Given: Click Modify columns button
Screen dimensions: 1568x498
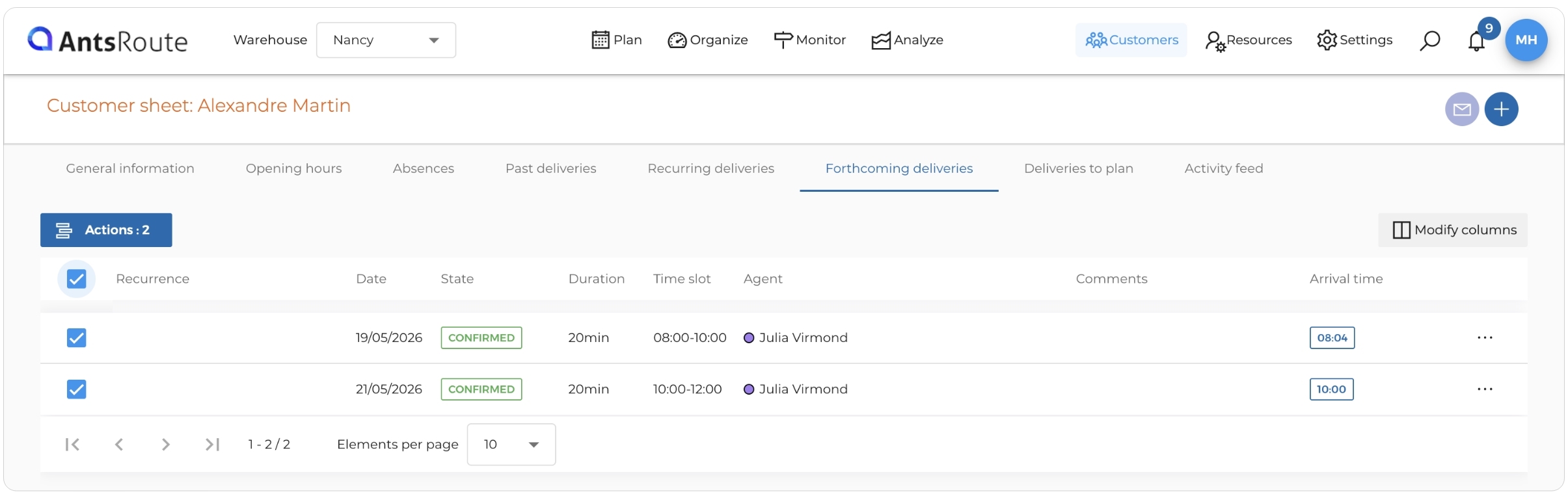Looking at the screenshot, I should coord(1453,230).
